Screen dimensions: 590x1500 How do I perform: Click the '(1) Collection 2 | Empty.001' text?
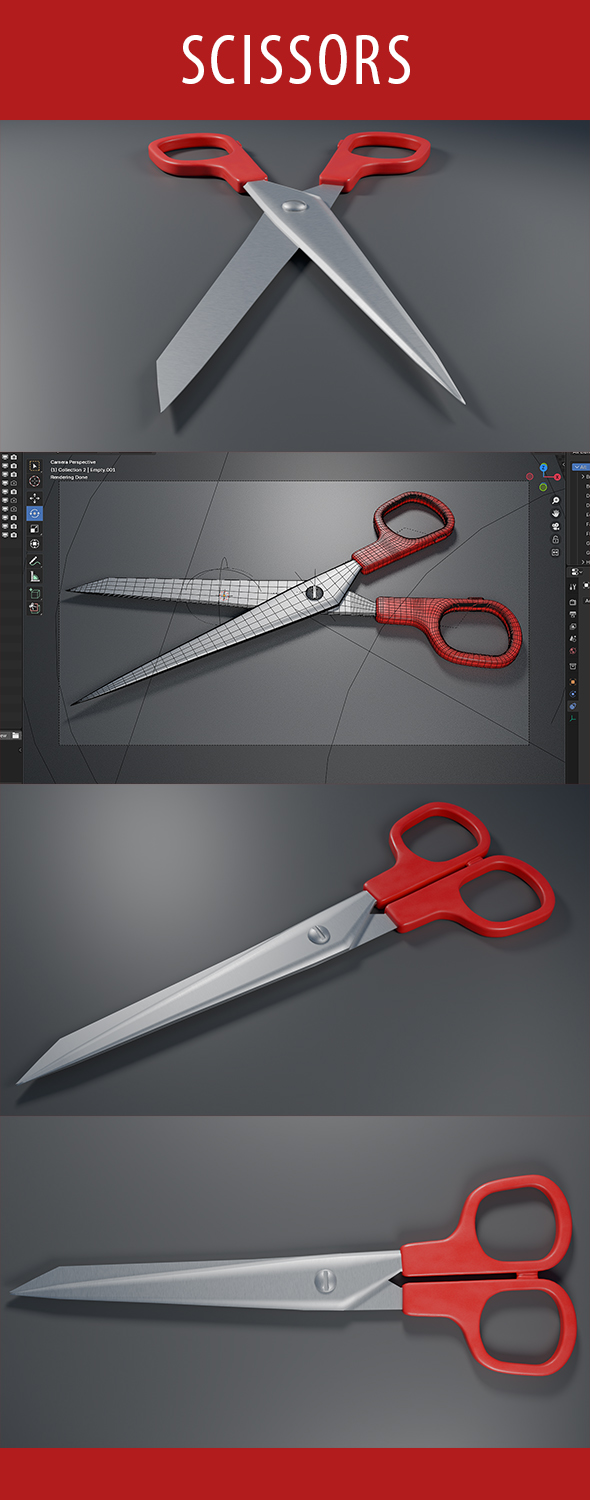[83, 470]
